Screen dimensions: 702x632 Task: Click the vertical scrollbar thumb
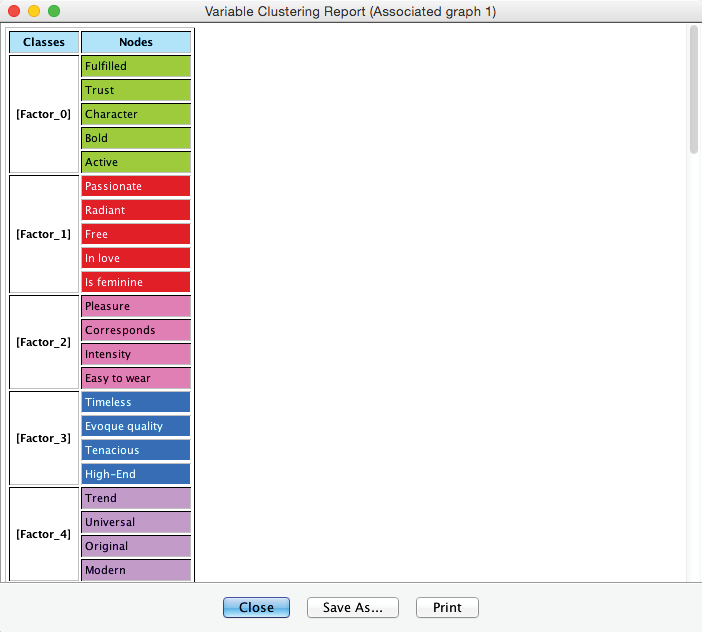tap(693, 90)
